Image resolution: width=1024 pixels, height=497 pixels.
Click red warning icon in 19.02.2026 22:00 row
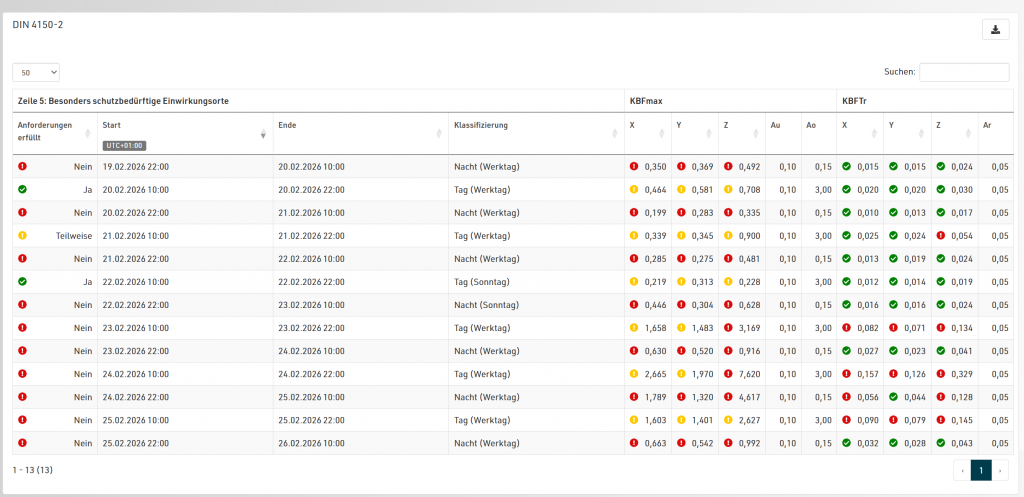tap(22, 166)
